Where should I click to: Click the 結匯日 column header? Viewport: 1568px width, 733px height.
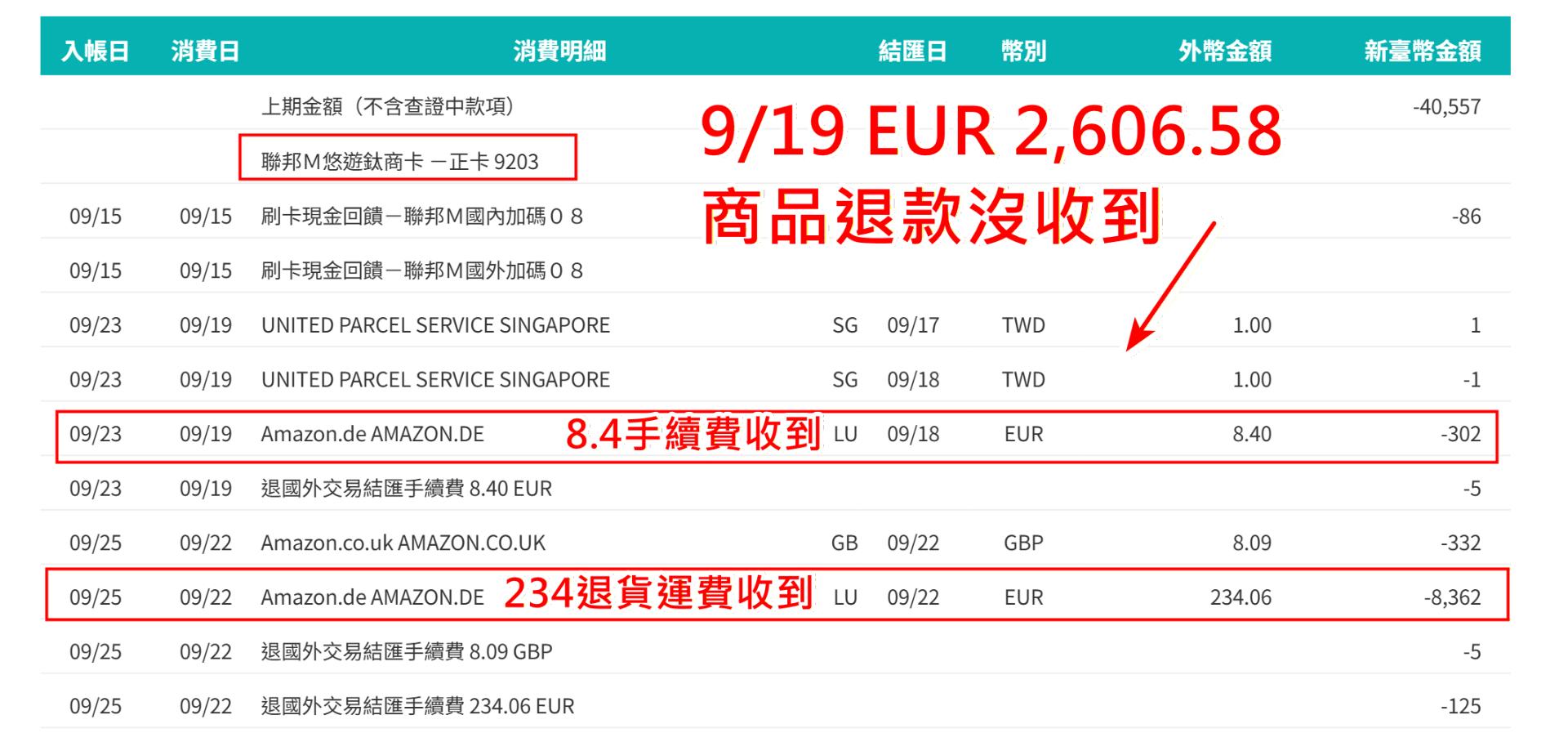pyautogui.click(x=912, y=51)
